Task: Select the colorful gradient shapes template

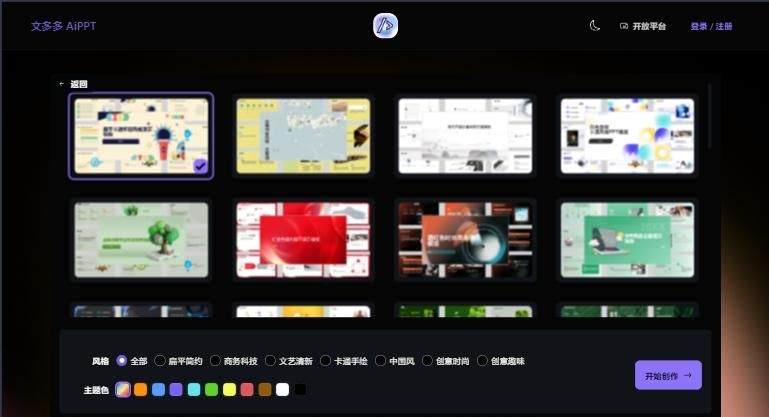Action: click(x=628, y=136)
